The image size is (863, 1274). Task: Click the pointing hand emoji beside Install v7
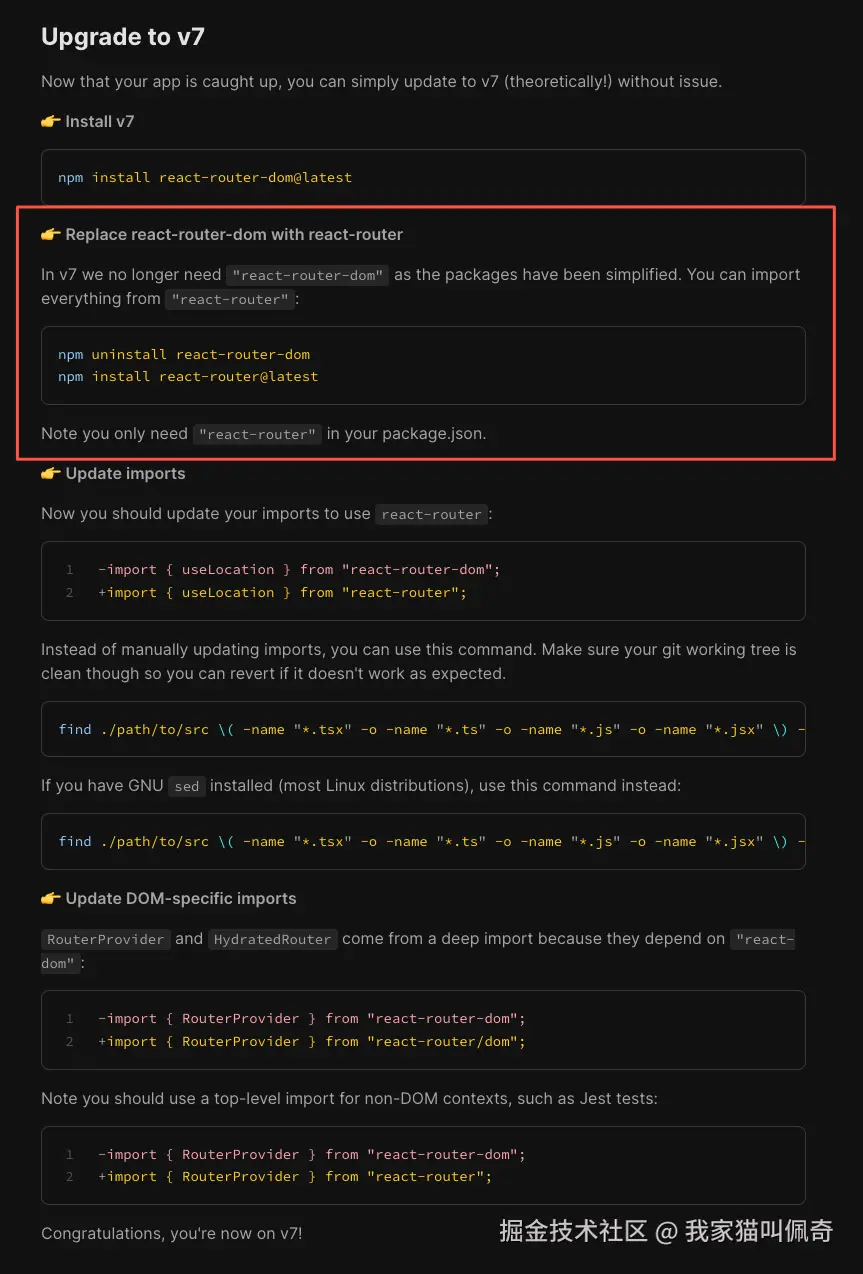51,122
